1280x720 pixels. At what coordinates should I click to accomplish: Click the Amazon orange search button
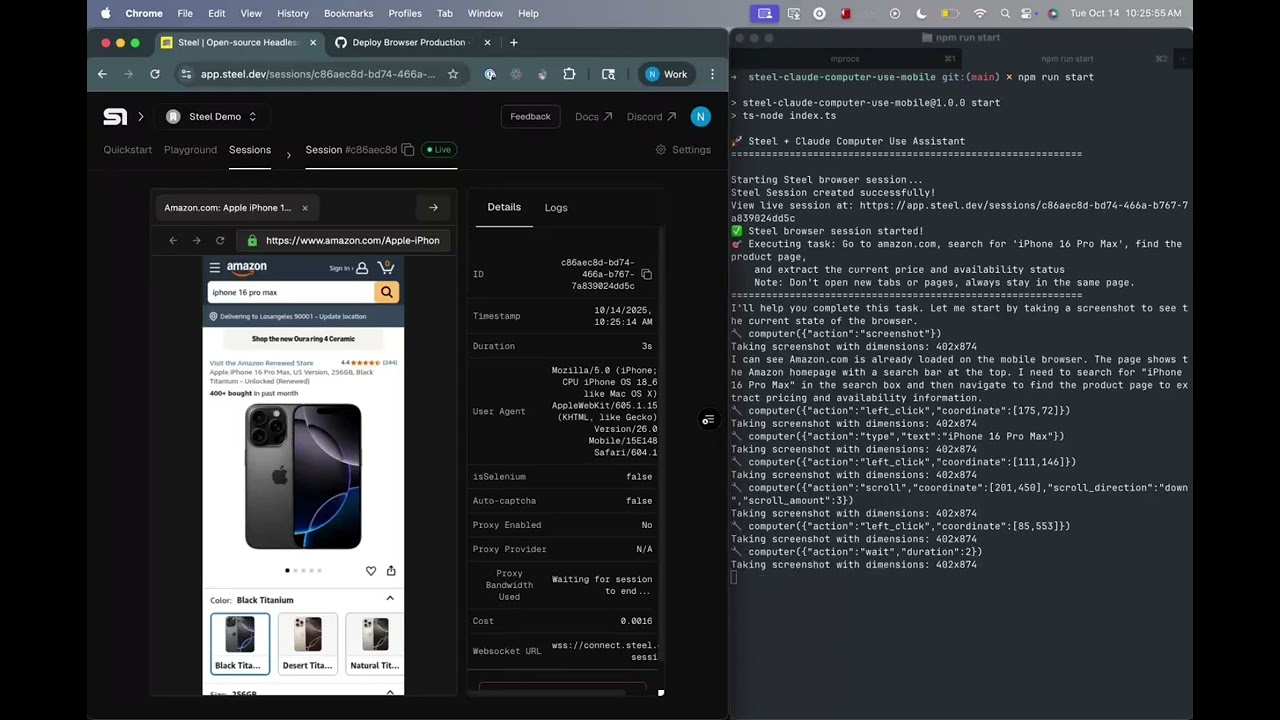coord(386,292)
